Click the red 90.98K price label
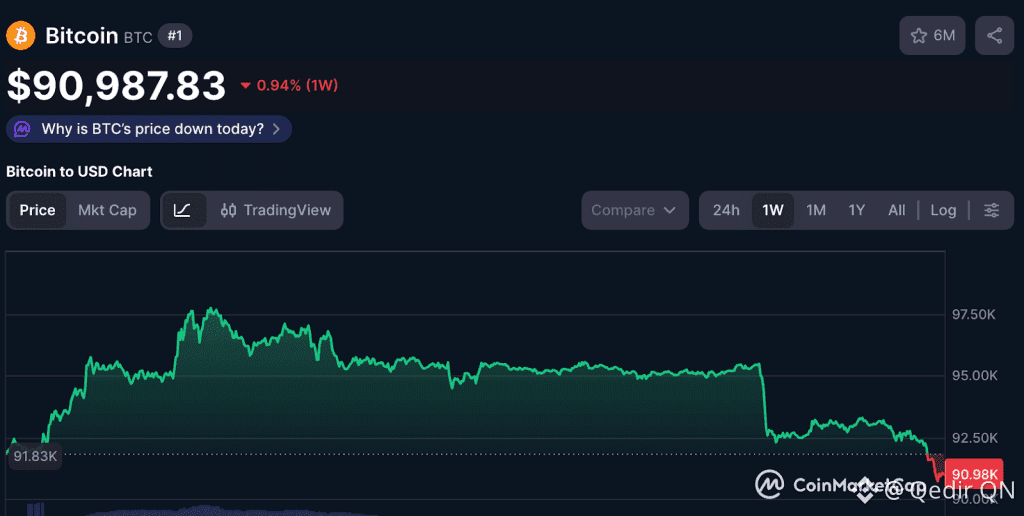Image resolution: width=1024 pixels, height=516 pixels. tap(973, 474)
